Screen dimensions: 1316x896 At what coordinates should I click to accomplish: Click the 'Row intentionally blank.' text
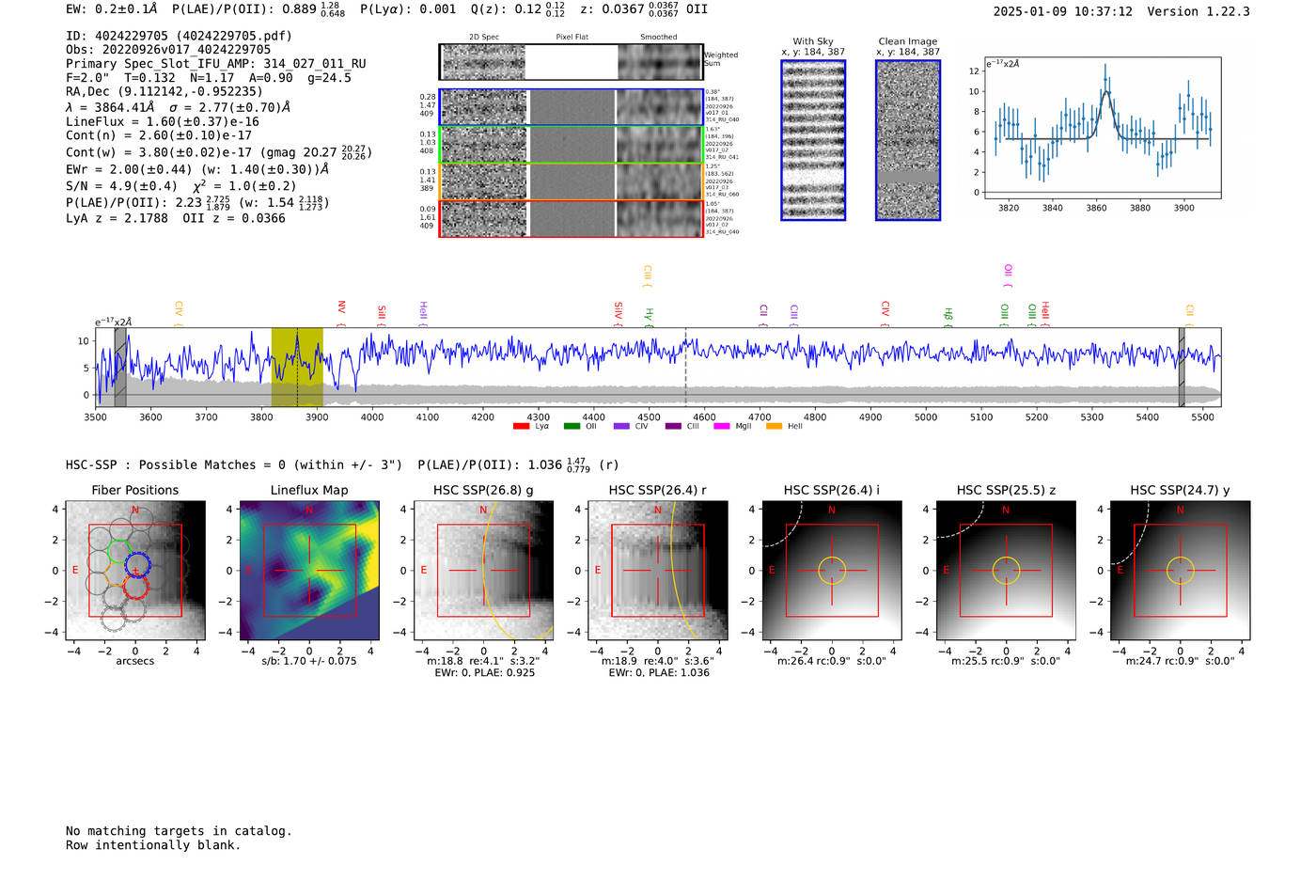153,845
